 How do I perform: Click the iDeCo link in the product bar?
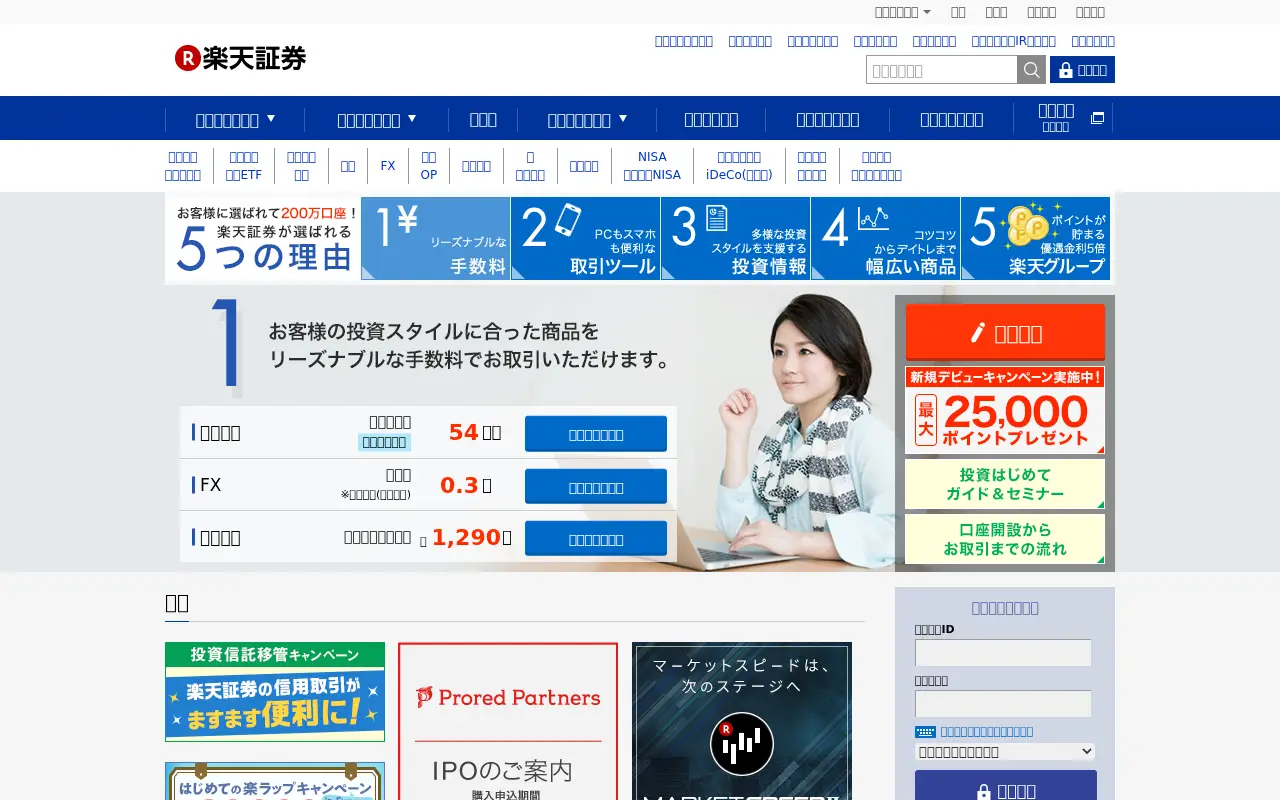click(x=739, y=166)
